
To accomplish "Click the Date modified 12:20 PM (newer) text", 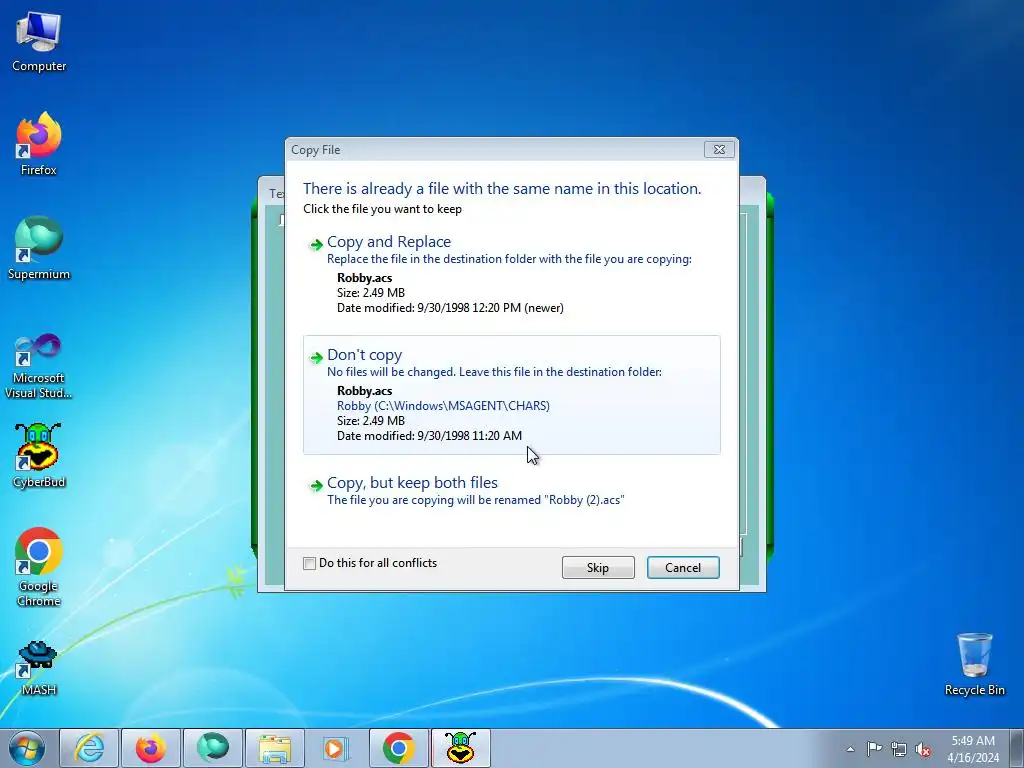I will coord(450,308).
